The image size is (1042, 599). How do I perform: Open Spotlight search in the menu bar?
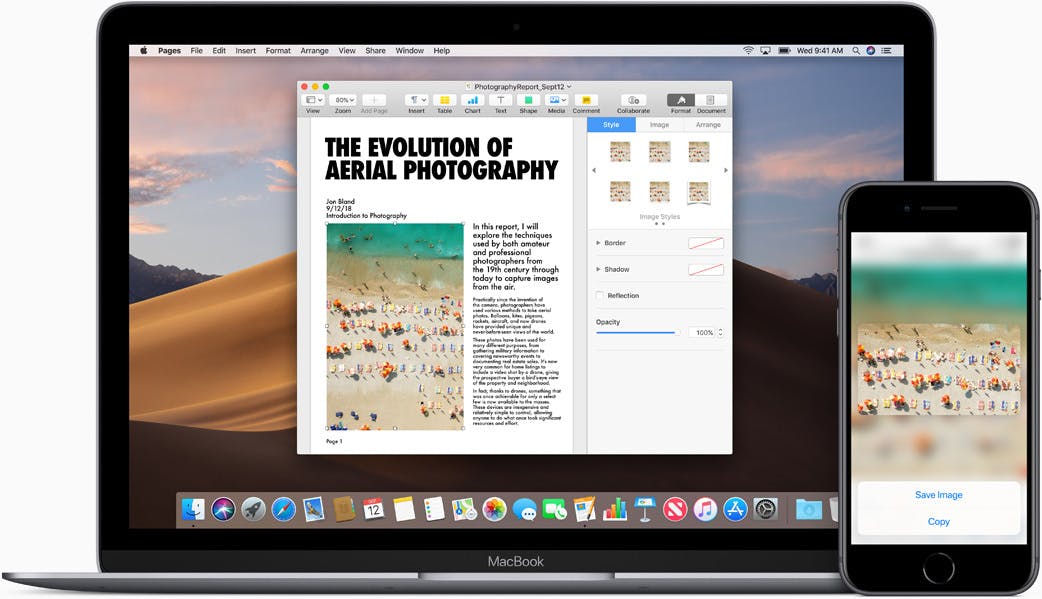click(x=856, y=51)
